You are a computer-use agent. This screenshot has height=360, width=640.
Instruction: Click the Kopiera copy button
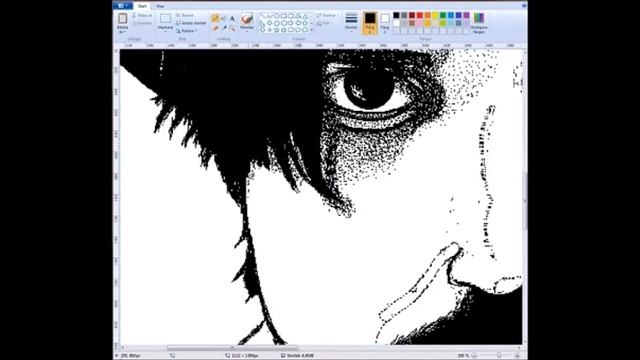click(142, 23)
